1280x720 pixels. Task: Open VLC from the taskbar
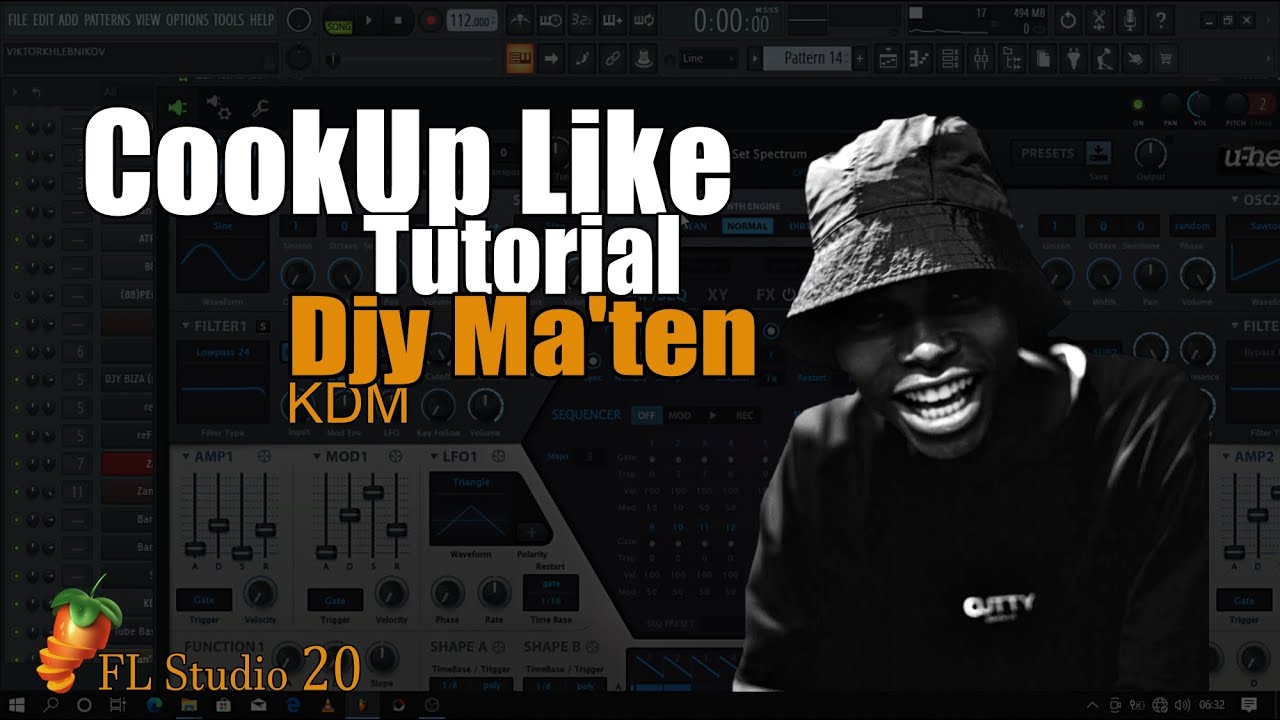point(328,704)
